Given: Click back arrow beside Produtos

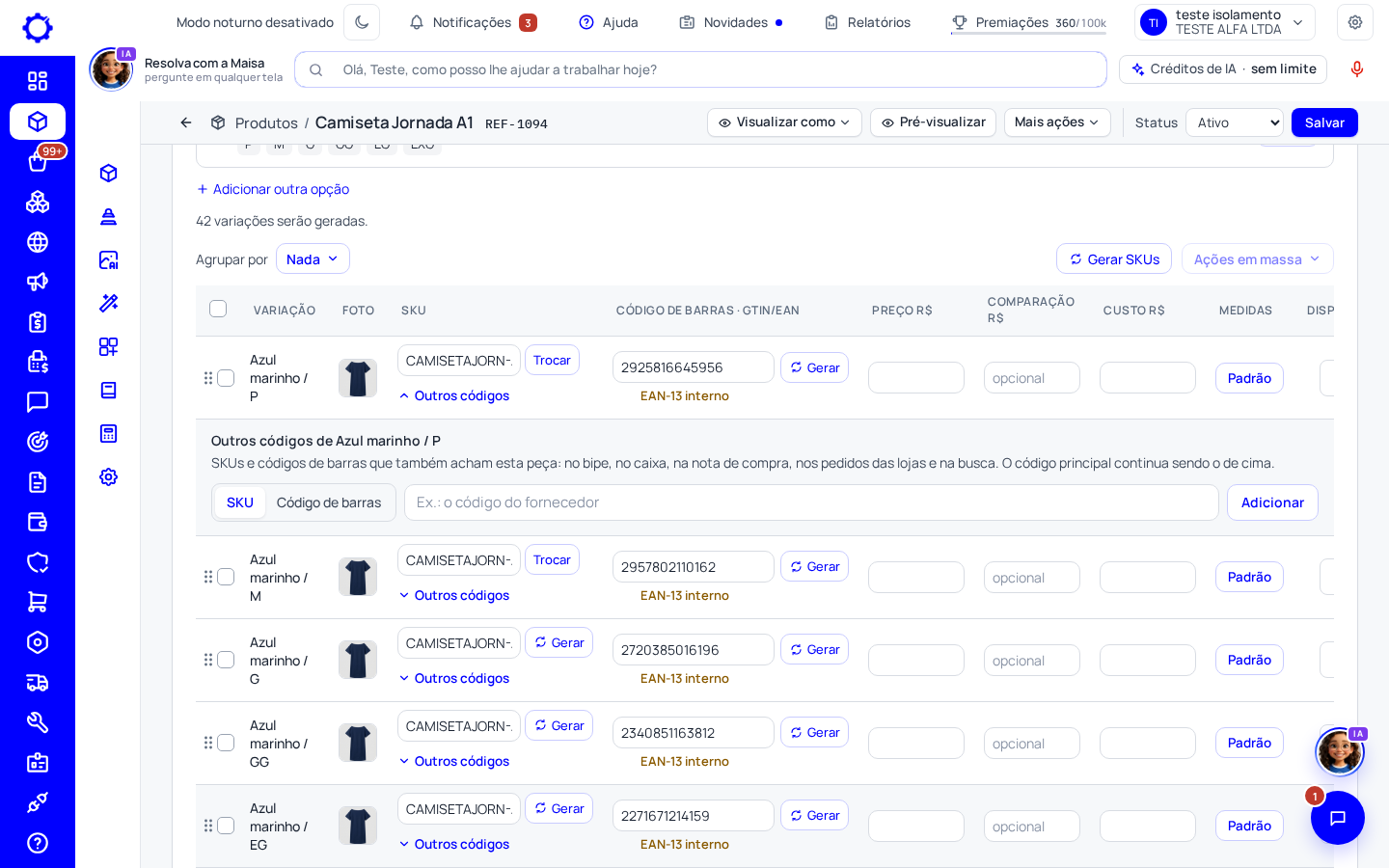Looking at the screenshot, I should coord(186,122).
